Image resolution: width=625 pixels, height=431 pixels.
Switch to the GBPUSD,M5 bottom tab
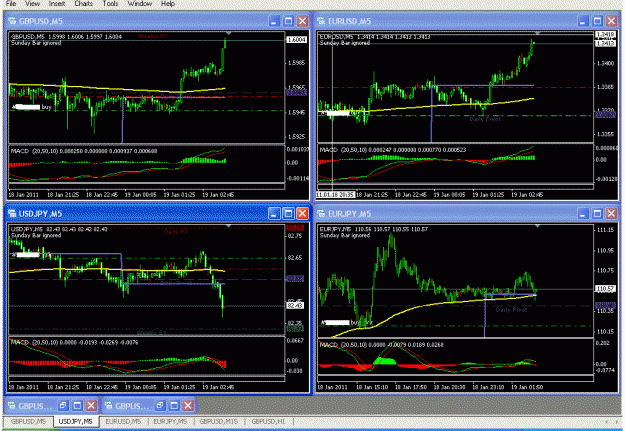tap(28, 421)
